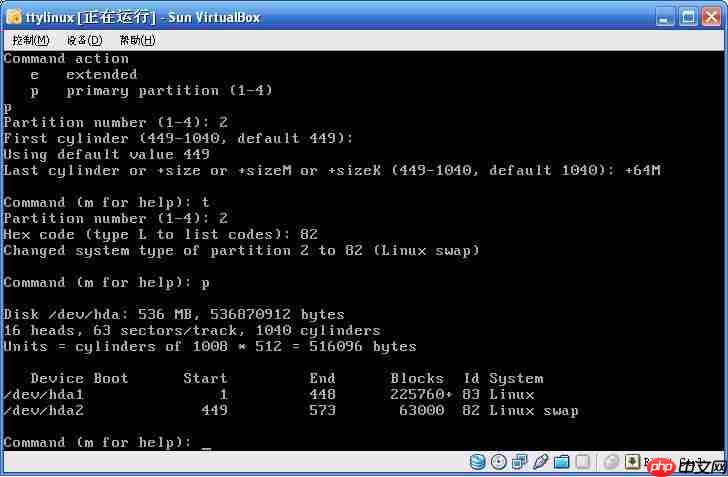The width and height of the screenshot is (728, 477).
Task: Maximize the ttylinux VirtualBox window
Action: click(x=688, y=18)
